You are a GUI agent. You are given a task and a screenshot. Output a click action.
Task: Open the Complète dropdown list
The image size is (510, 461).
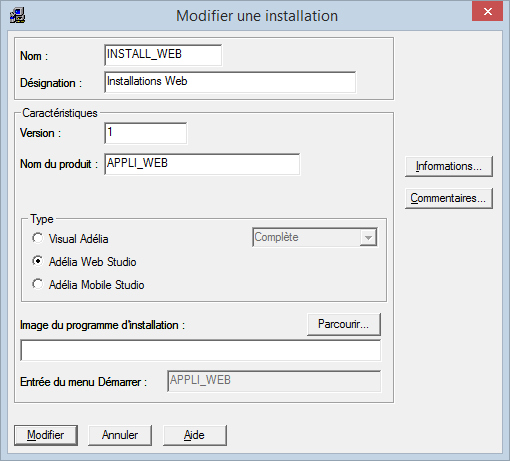click(368, 237)
